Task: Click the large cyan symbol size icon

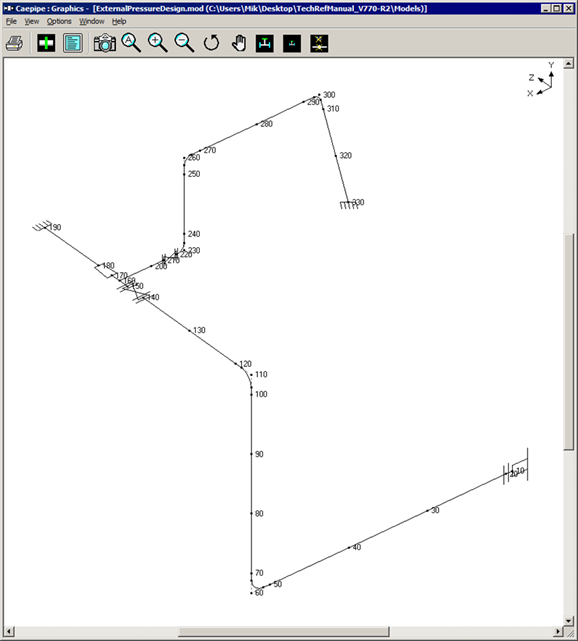Action: tap(264, 43)
